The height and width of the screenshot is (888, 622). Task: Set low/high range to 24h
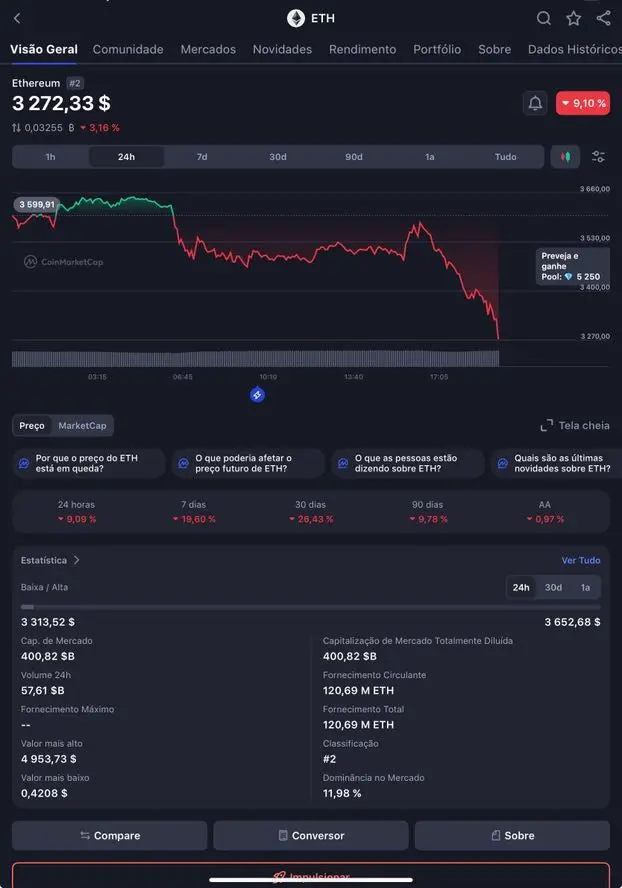pyautogui.click(x=521, y=587)
